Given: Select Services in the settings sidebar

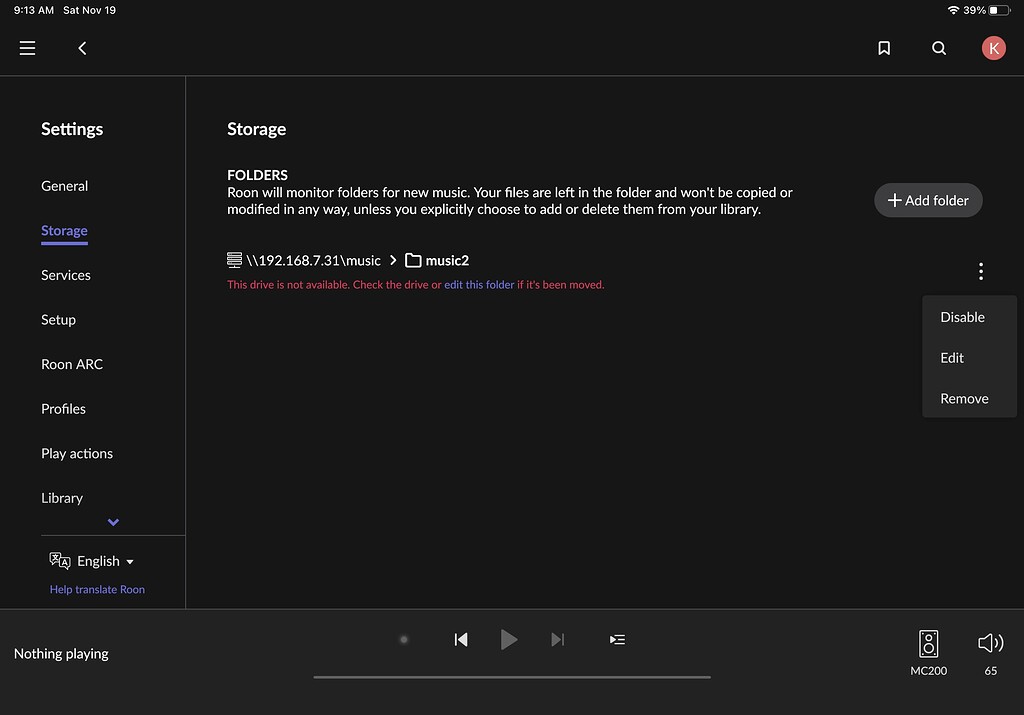Looking at the screenshot, I should tap(65, 274).
